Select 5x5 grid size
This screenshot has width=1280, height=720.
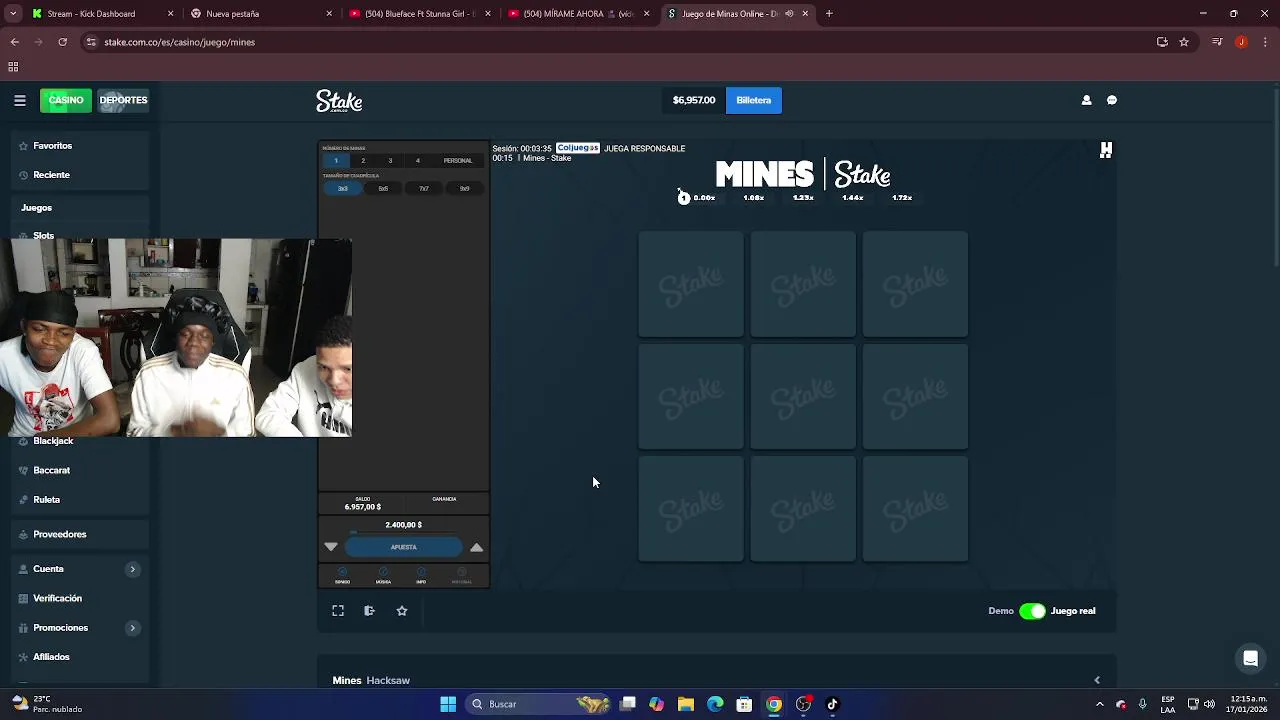click(x=383, y=188)
